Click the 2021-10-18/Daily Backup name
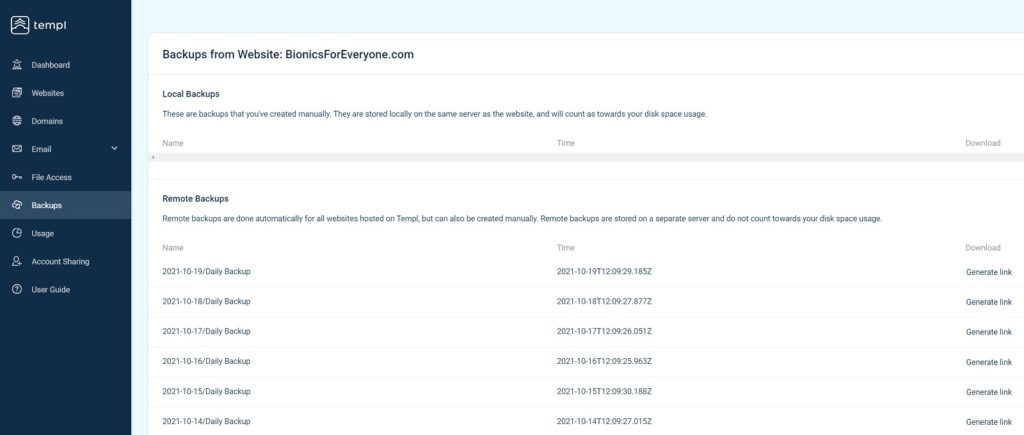 [206, 301]
